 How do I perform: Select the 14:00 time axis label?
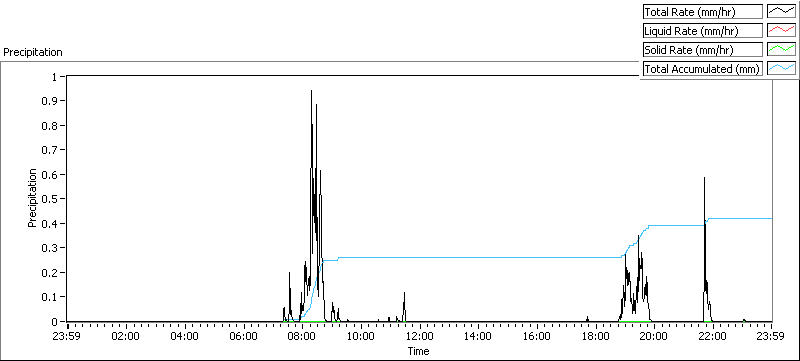coord(478,337)
